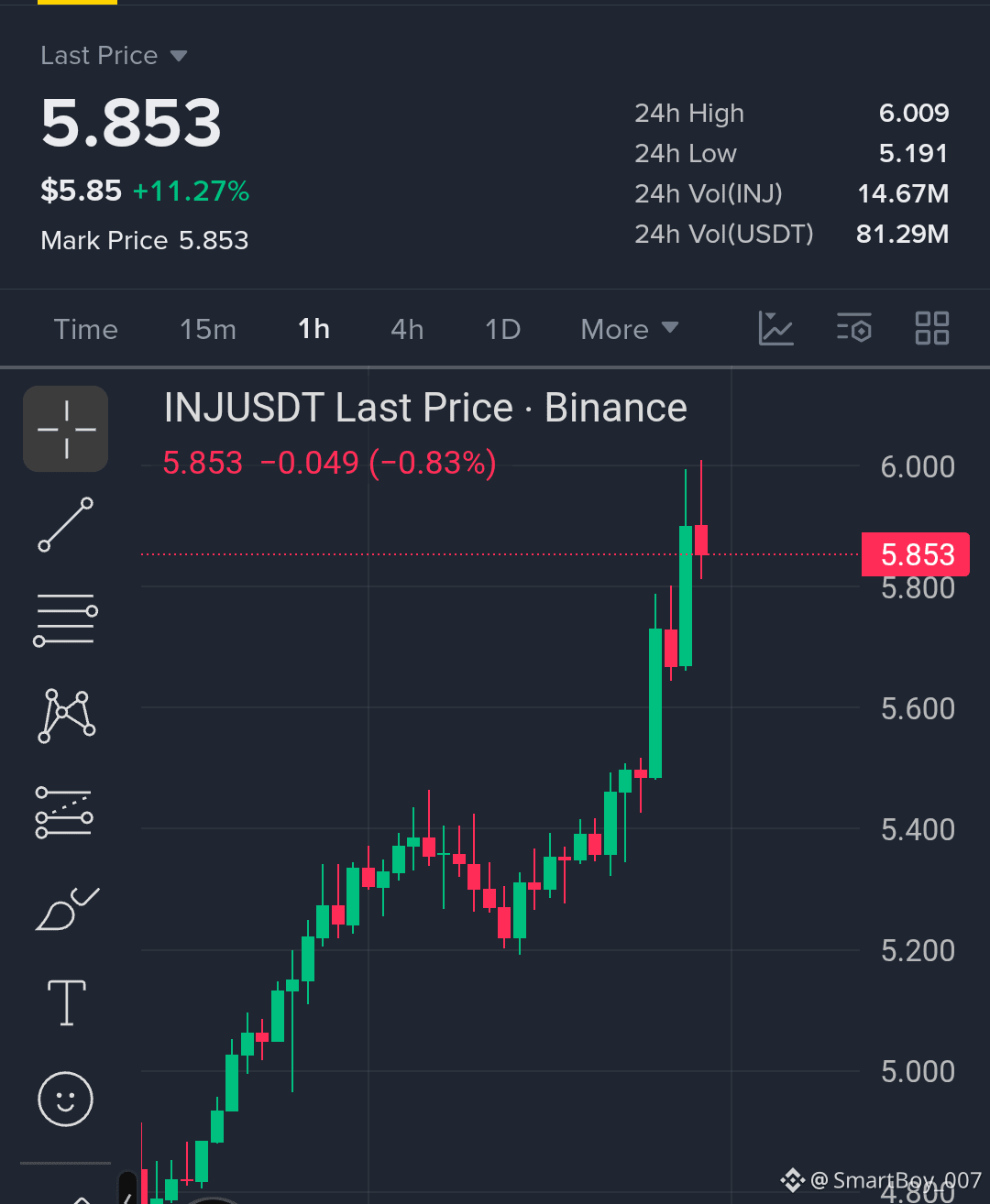Switch to Time chart tab
Image resolution: width=990 pixels, height=1204 pixels.
point(86,329)
